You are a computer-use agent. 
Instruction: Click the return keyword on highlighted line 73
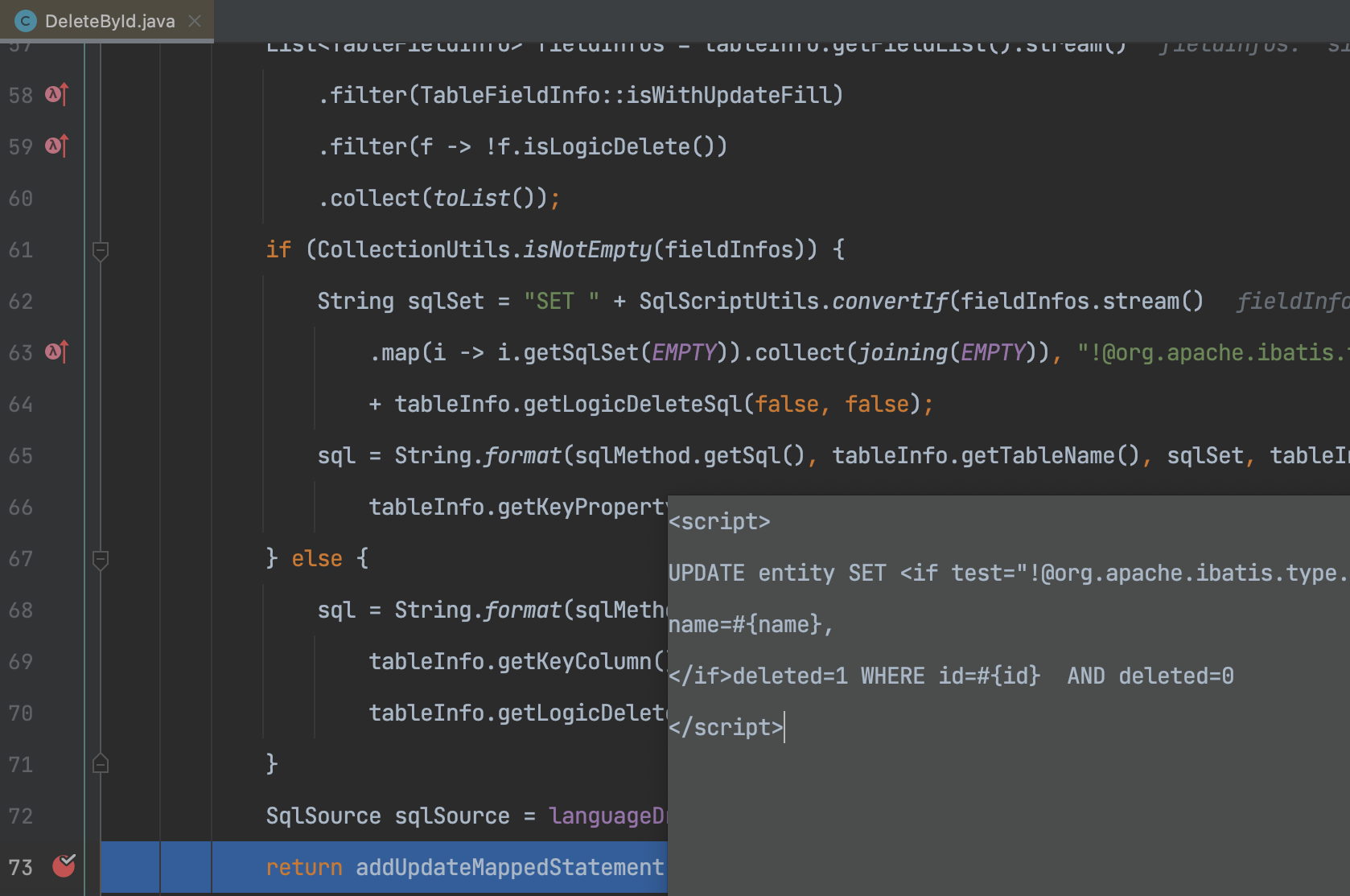[x=304, y=868]
